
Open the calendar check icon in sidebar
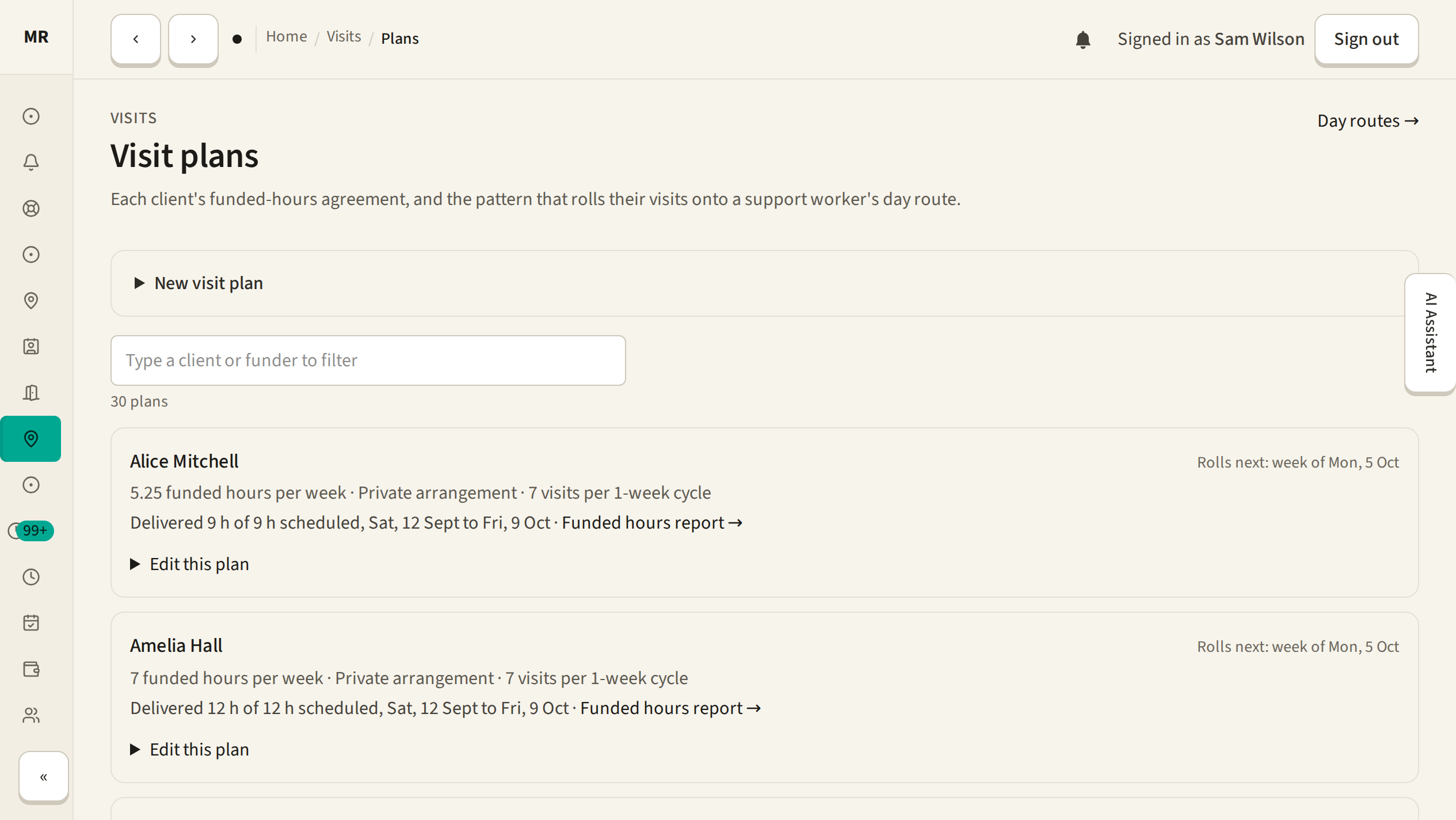pos(31,623)
